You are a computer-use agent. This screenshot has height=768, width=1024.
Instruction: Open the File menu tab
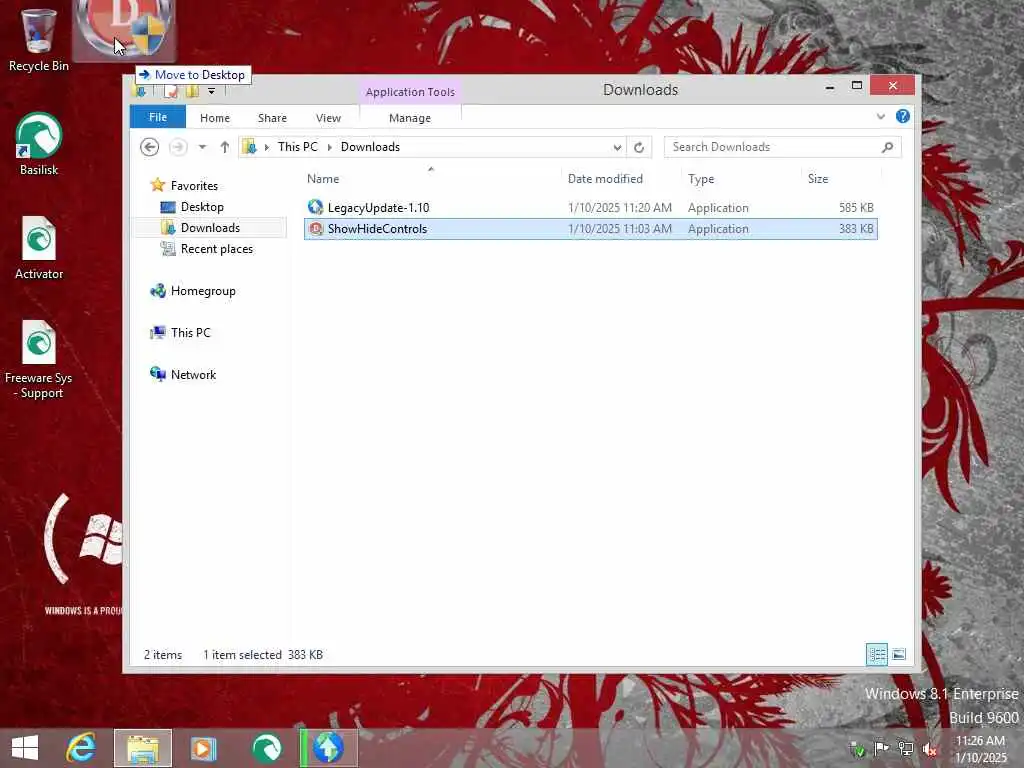pos(158,117)
